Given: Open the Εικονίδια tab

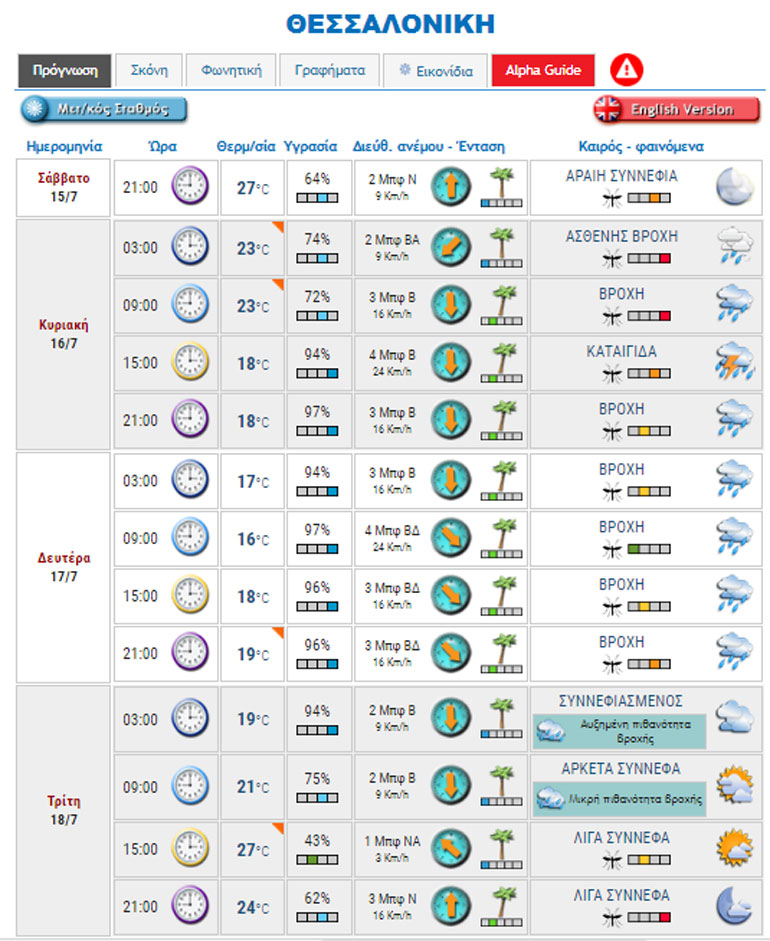Looking at the screenshot, I should point(436,71).
